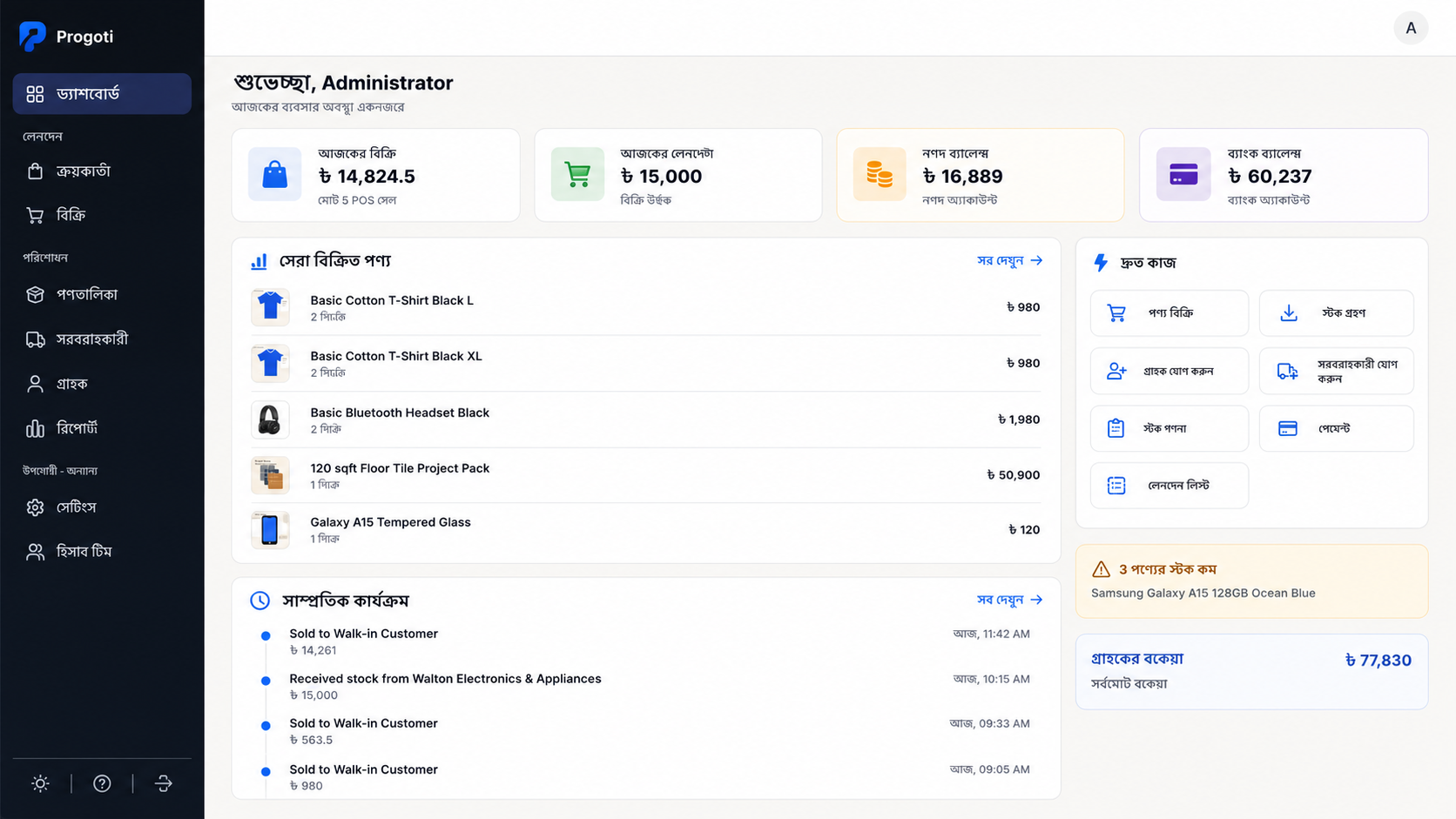Click the logout arrow icon
The image size is (1456, 819).
point(164,783)
